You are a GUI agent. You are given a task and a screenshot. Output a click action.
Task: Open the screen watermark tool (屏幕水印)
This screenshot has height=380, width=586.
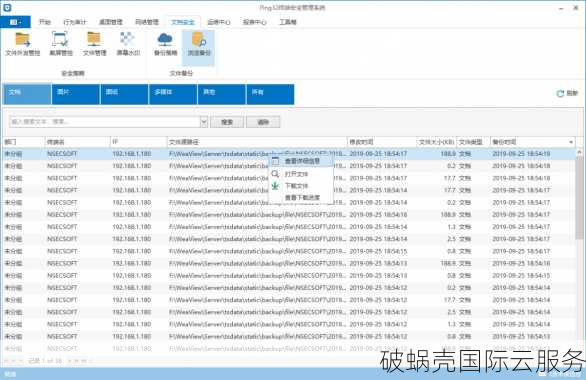(x=128, y=44)
